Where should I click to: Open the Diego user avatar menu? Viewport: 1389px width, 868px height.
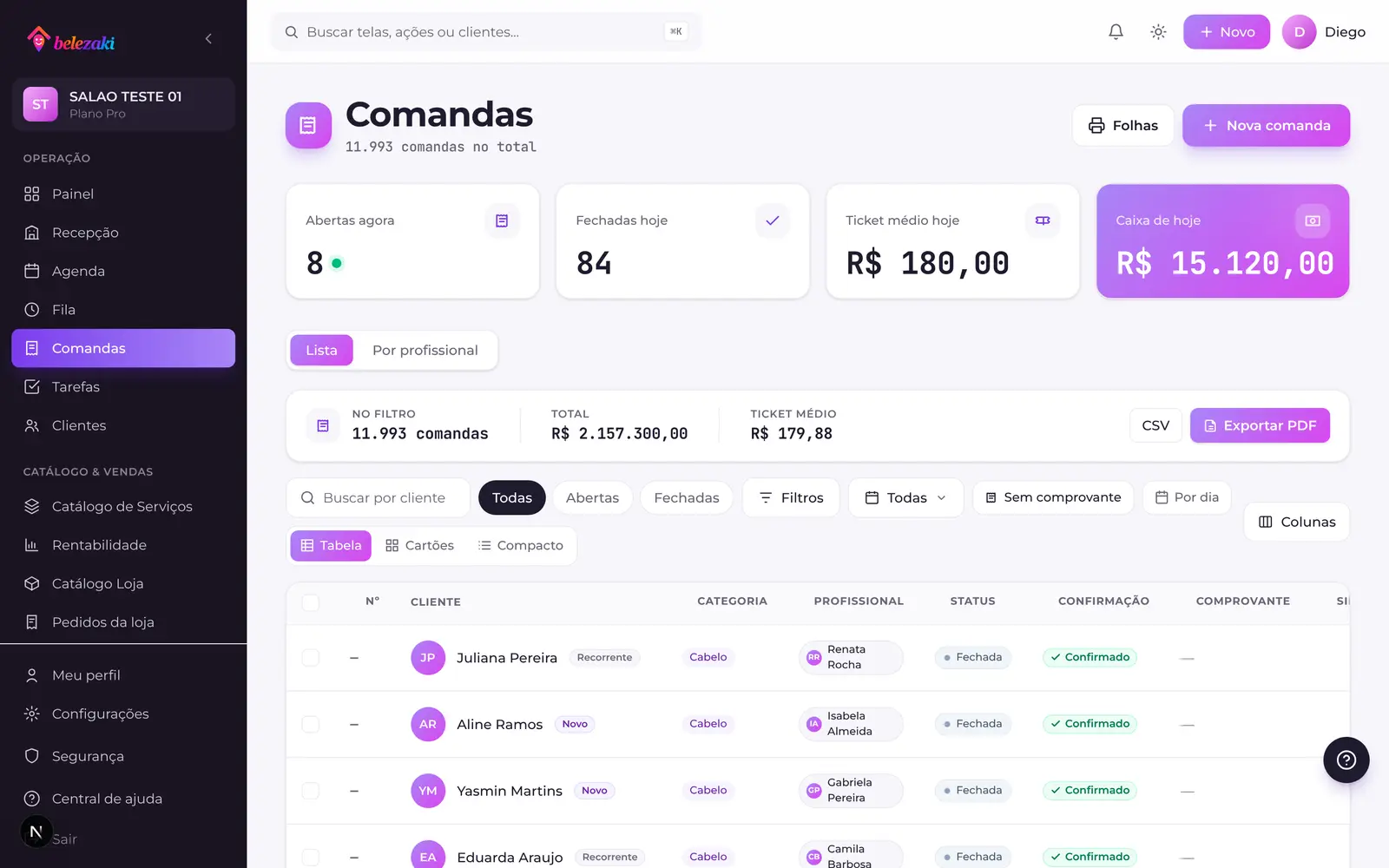(1300, 32)
